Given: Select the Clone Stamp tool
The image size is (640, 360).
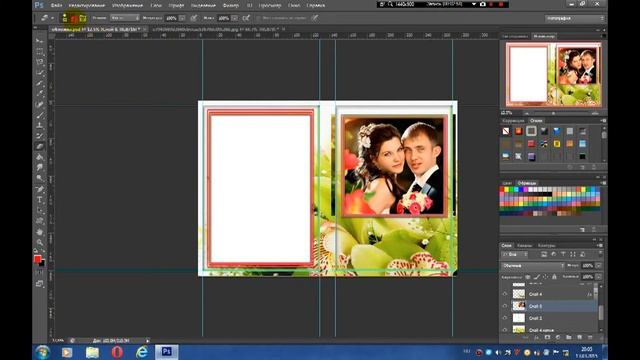Looking at the screenshot, I should 40,125.
